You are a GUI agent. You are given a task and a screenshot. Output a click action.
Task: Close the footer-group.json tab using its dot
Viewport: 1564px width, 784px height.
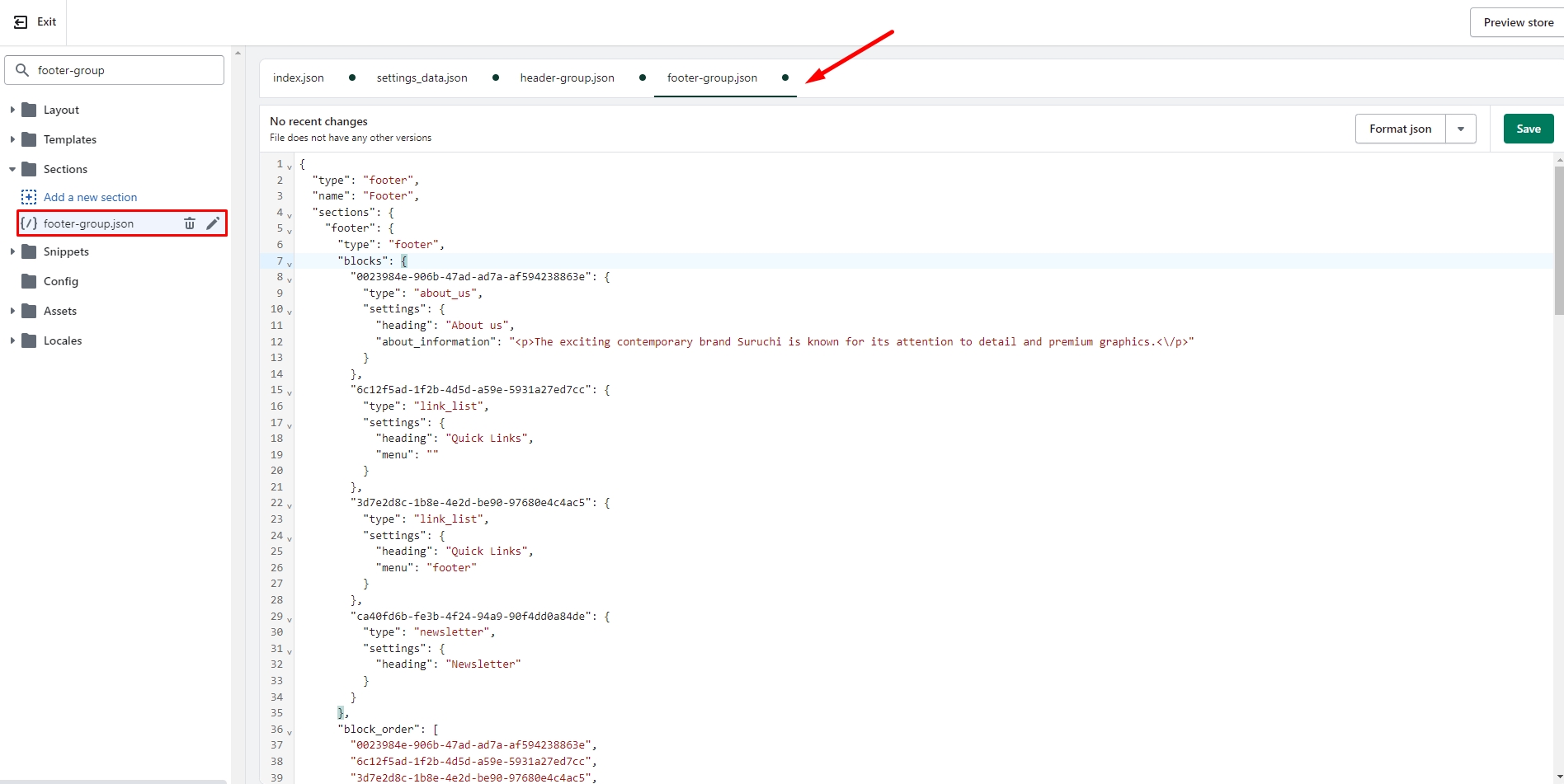tap(785, 77)
